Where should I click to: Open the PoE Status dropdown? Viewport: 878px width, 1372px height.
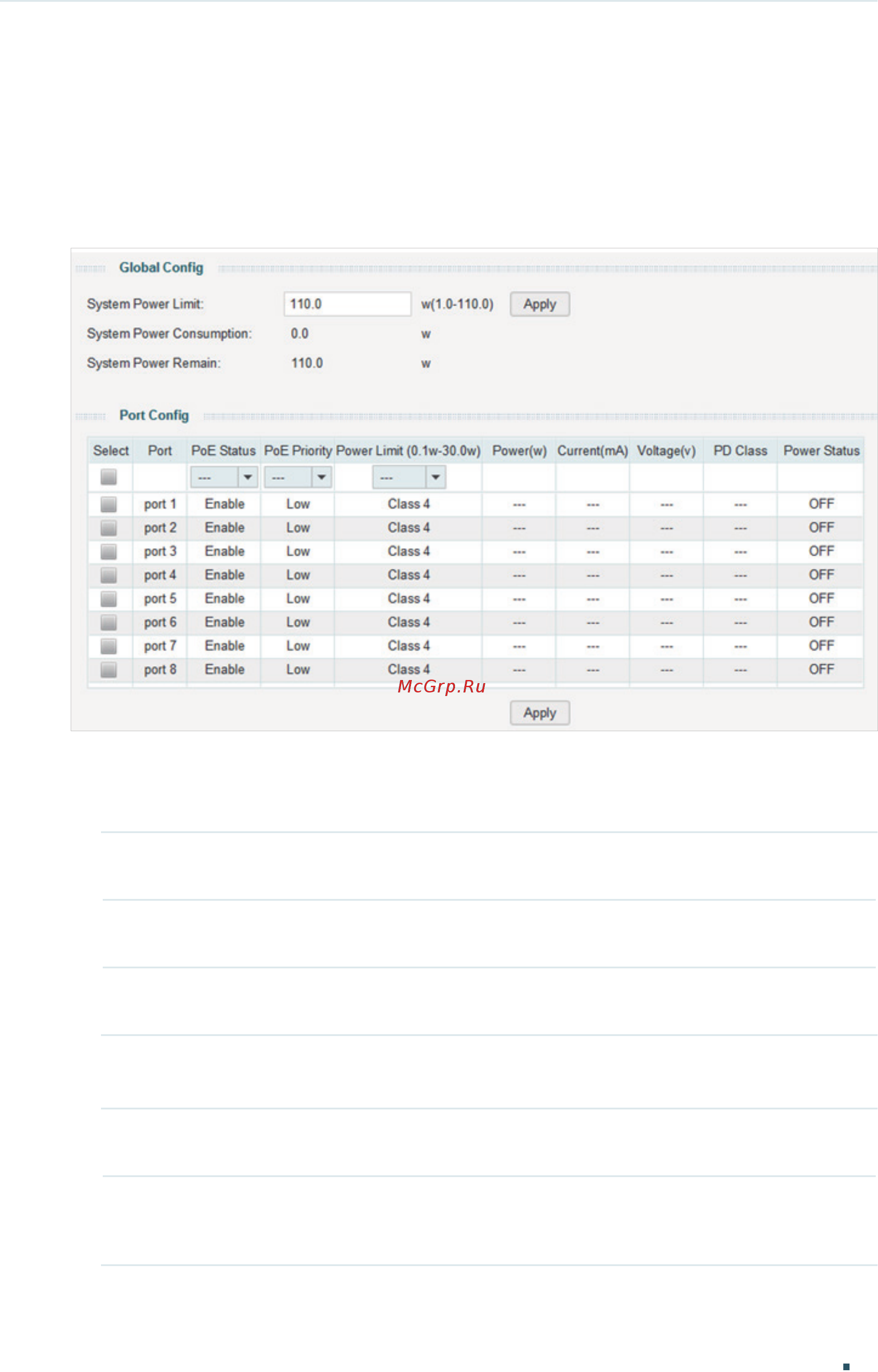pos(224,478)
